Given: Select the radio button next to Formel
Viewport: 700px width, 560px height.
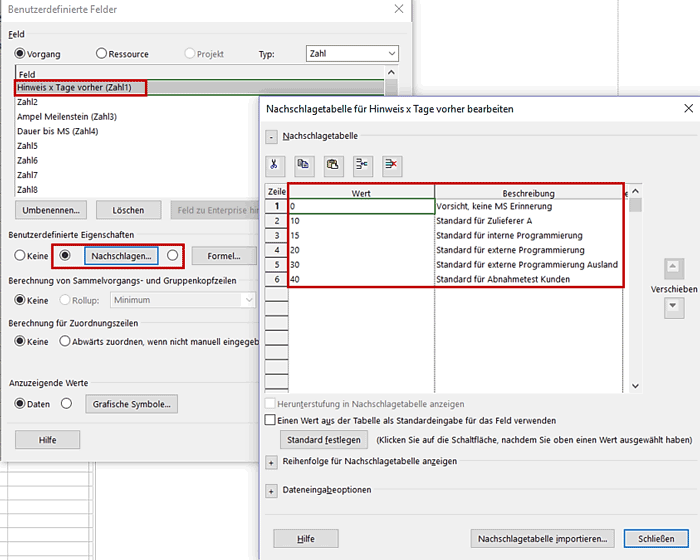Looking at the screenshot, I should [x=173, y=255].
